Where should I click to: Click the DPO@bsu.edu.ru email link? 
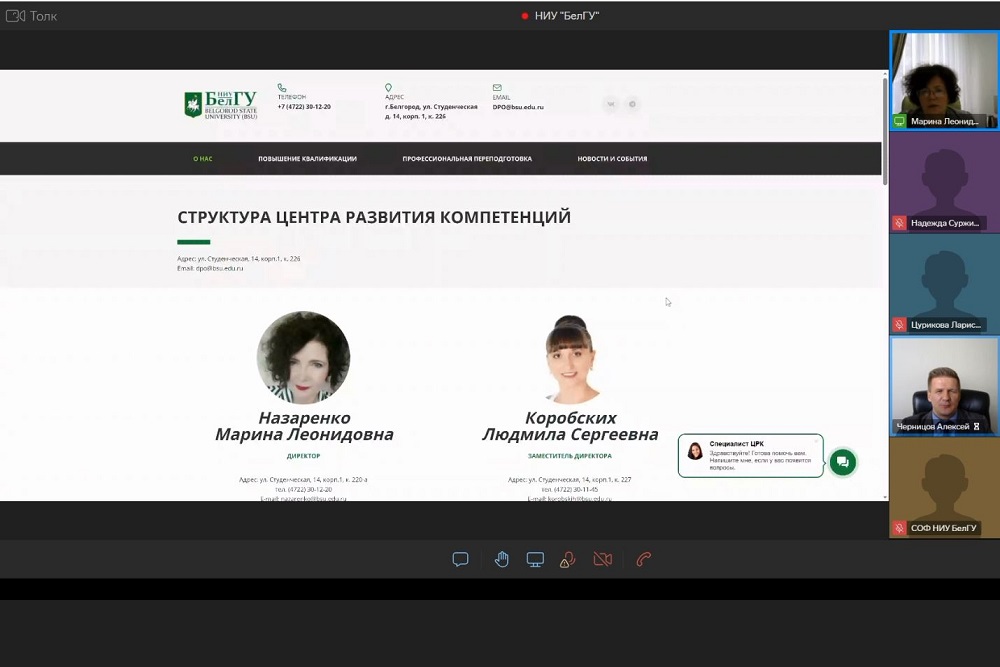(518, 106)
